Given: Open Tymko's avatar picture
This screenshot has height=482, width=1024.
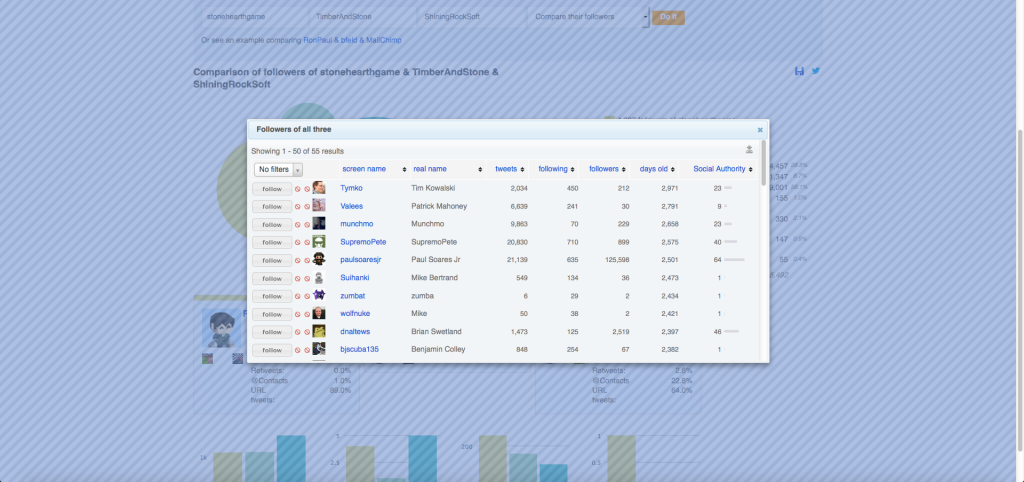Looking at the screenshot, I should pyautogui.click(x=319, y=187).
